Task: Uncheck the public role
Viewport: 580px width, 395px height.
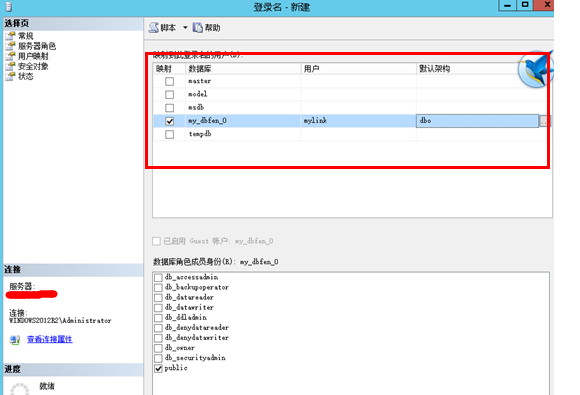Action: (158, 368)
